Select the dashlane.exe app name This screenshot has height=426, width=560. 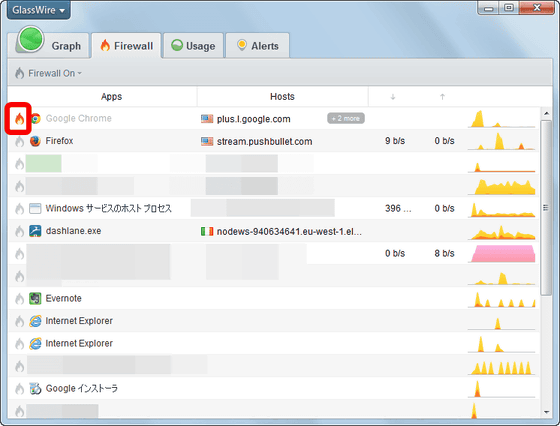point(73,231)
